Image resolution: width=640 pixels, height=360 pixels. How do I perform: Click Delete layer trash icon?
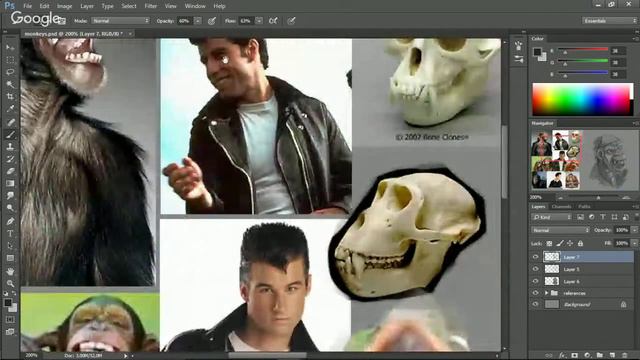(624, 356)
